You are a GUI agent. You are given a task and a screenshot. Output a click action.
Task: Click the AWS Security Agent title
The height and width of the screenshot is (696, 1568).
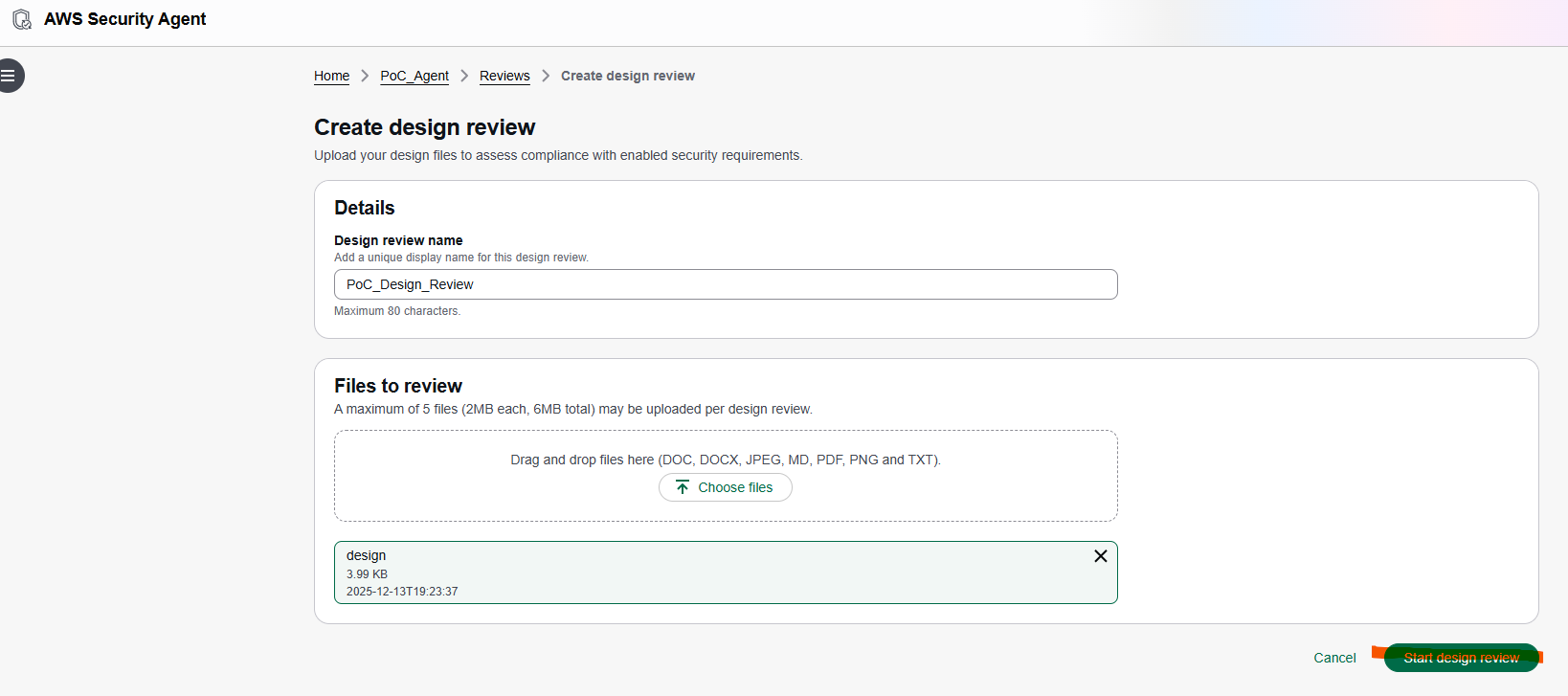click(125, 19)
